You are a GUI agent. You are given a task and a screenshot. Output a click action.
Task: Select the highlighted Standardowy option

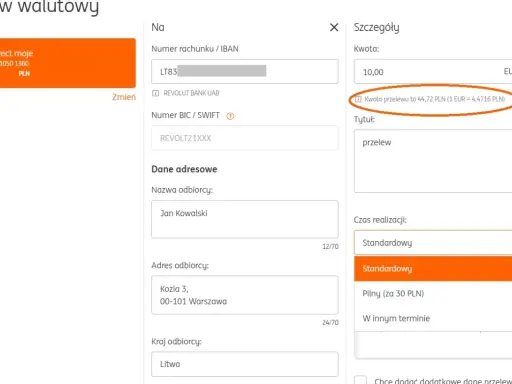433,269
